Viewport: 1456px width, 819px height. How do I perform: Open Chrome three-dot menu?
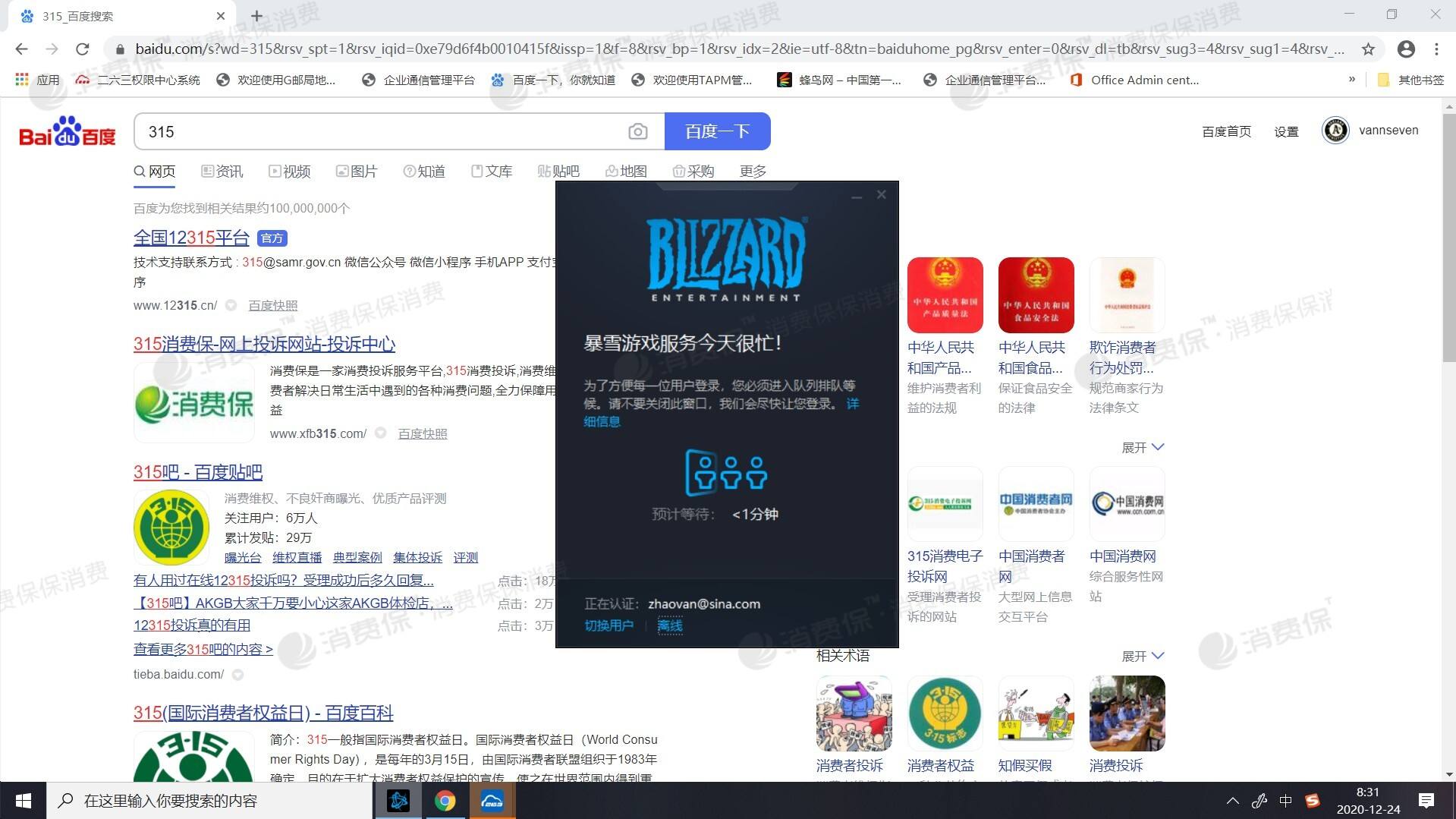pos(1436,49)
